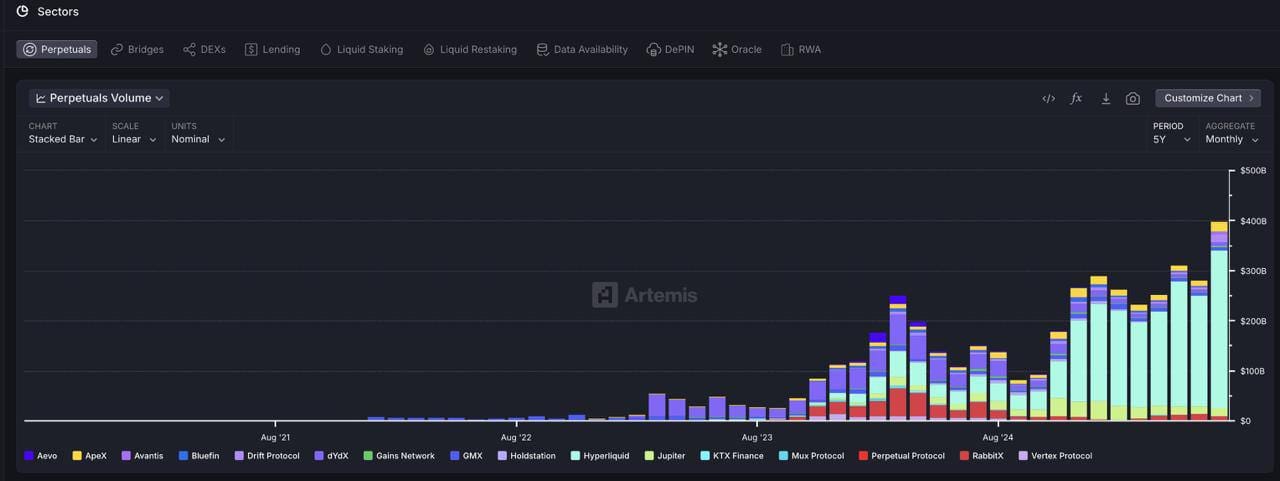1280x481 pixels.
Task: Click the DEXs share-nodes icon
Action: coord(189,49)
